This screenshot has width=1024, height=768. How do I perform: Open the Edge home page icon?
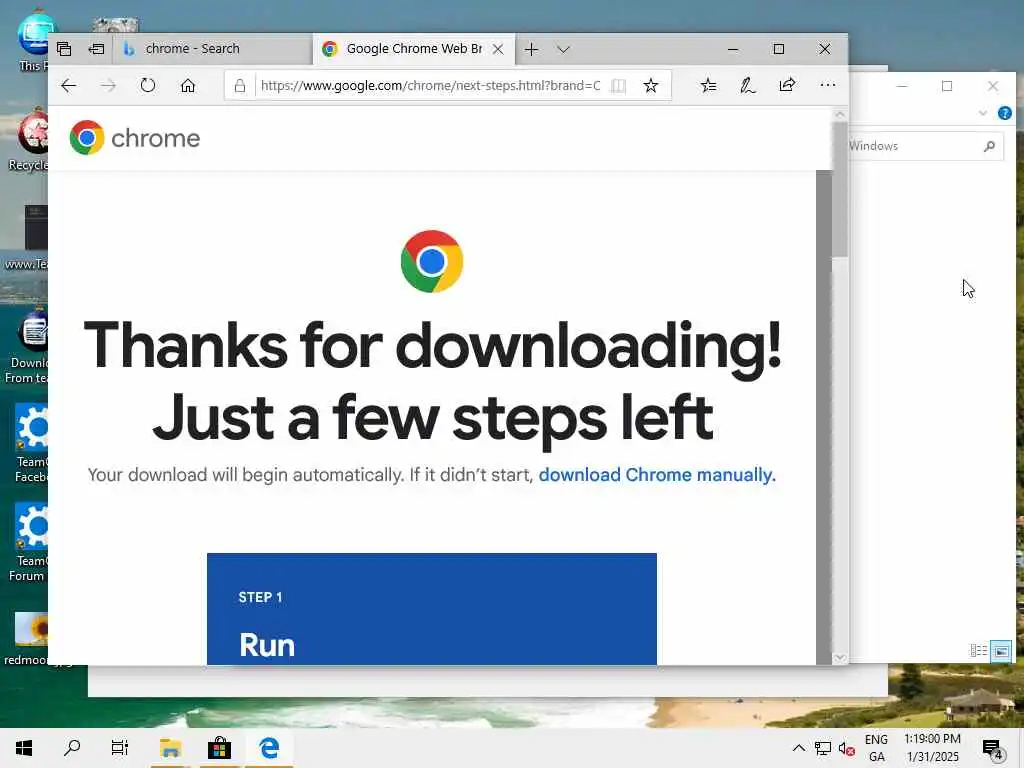click(x=188, y=86)
